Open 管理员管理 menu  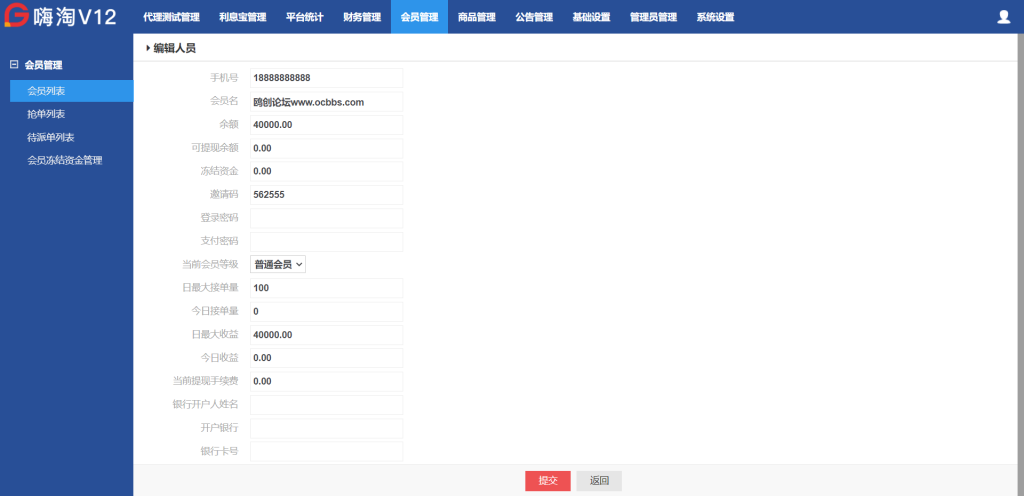(653, 17)
